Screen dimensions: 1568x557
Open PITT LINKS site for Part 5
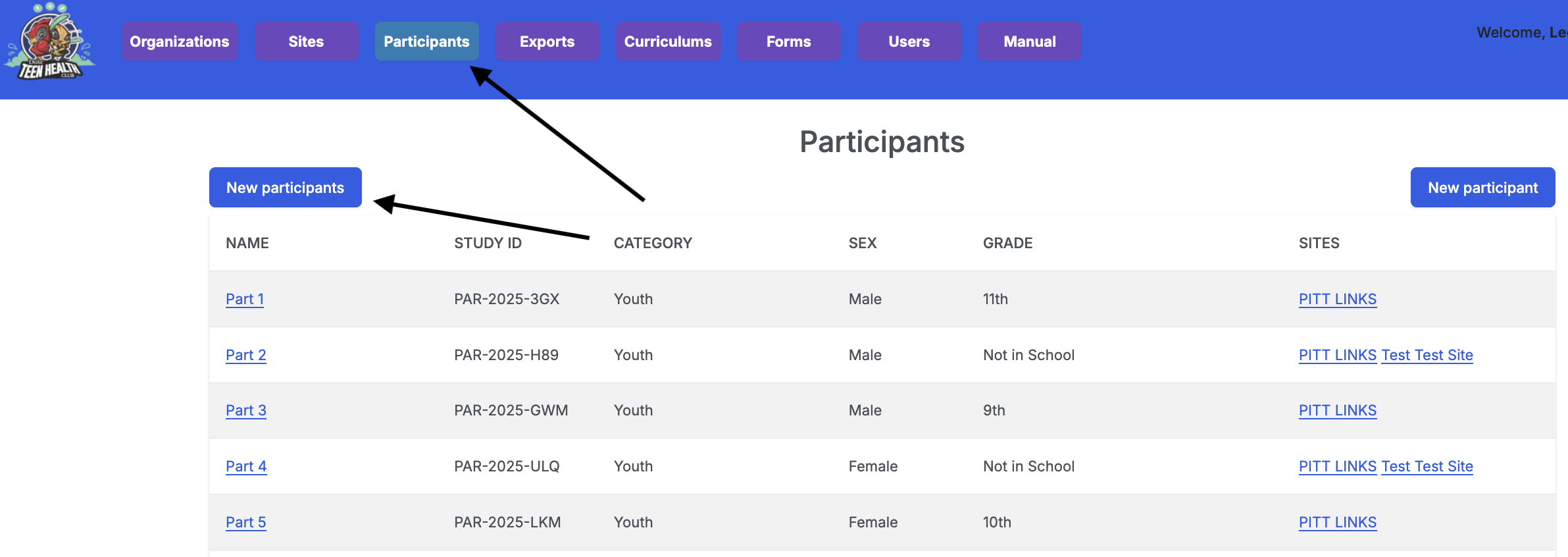point(1338,522)
